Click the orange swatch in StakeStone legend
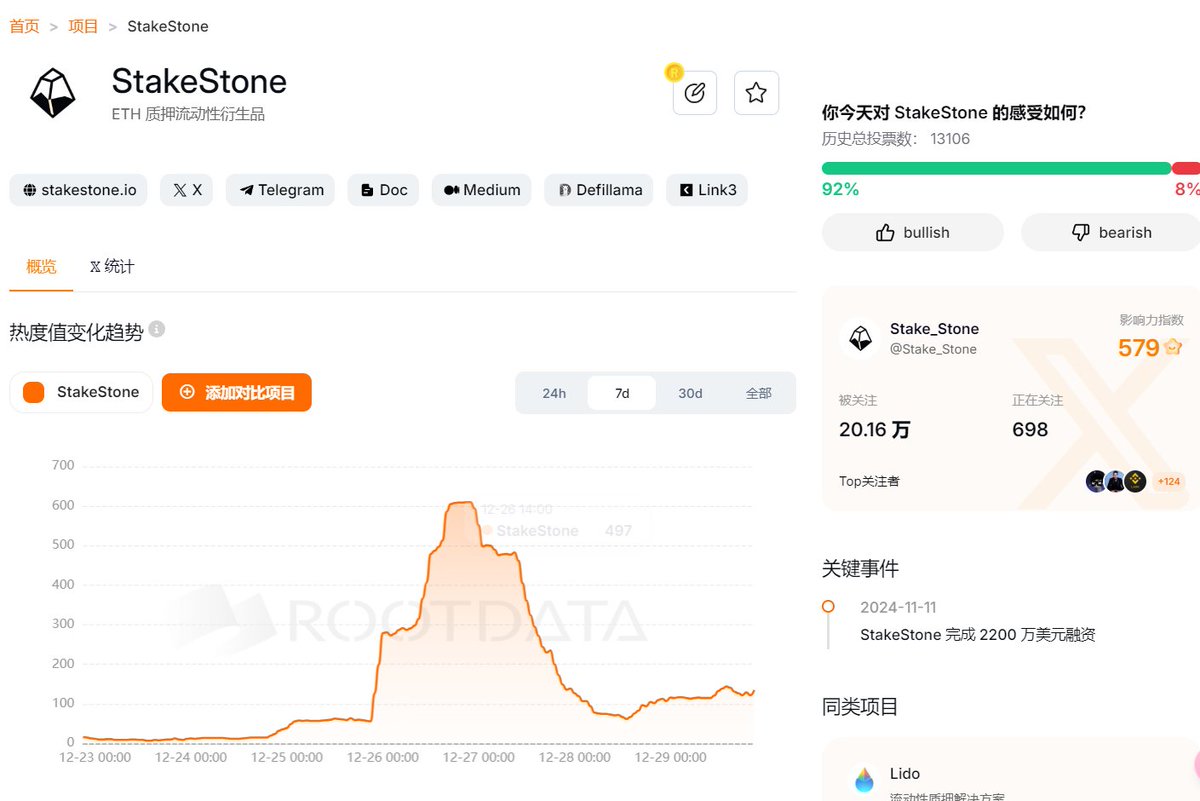1200x801 pixels. point(34,392)
